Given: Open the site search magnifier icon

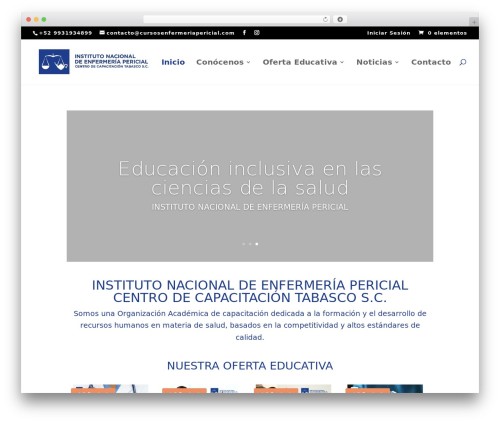Looking at the screenshot, I should click(x=463, y=62).
